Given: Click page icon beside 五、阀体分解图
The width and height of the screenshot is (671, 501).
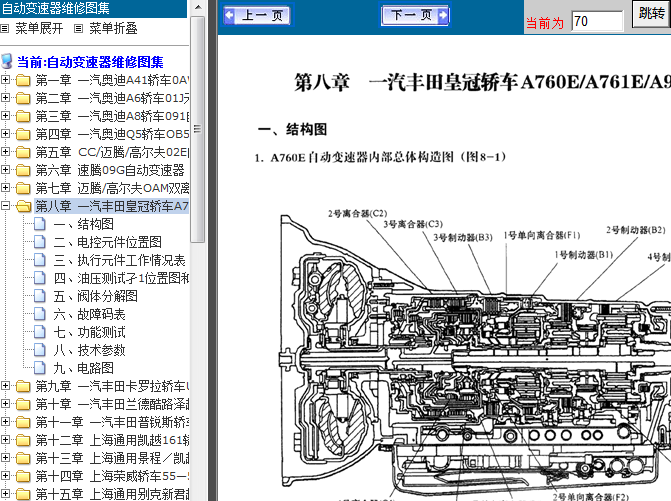Looking at the screenshot, I should pos(40,296).
